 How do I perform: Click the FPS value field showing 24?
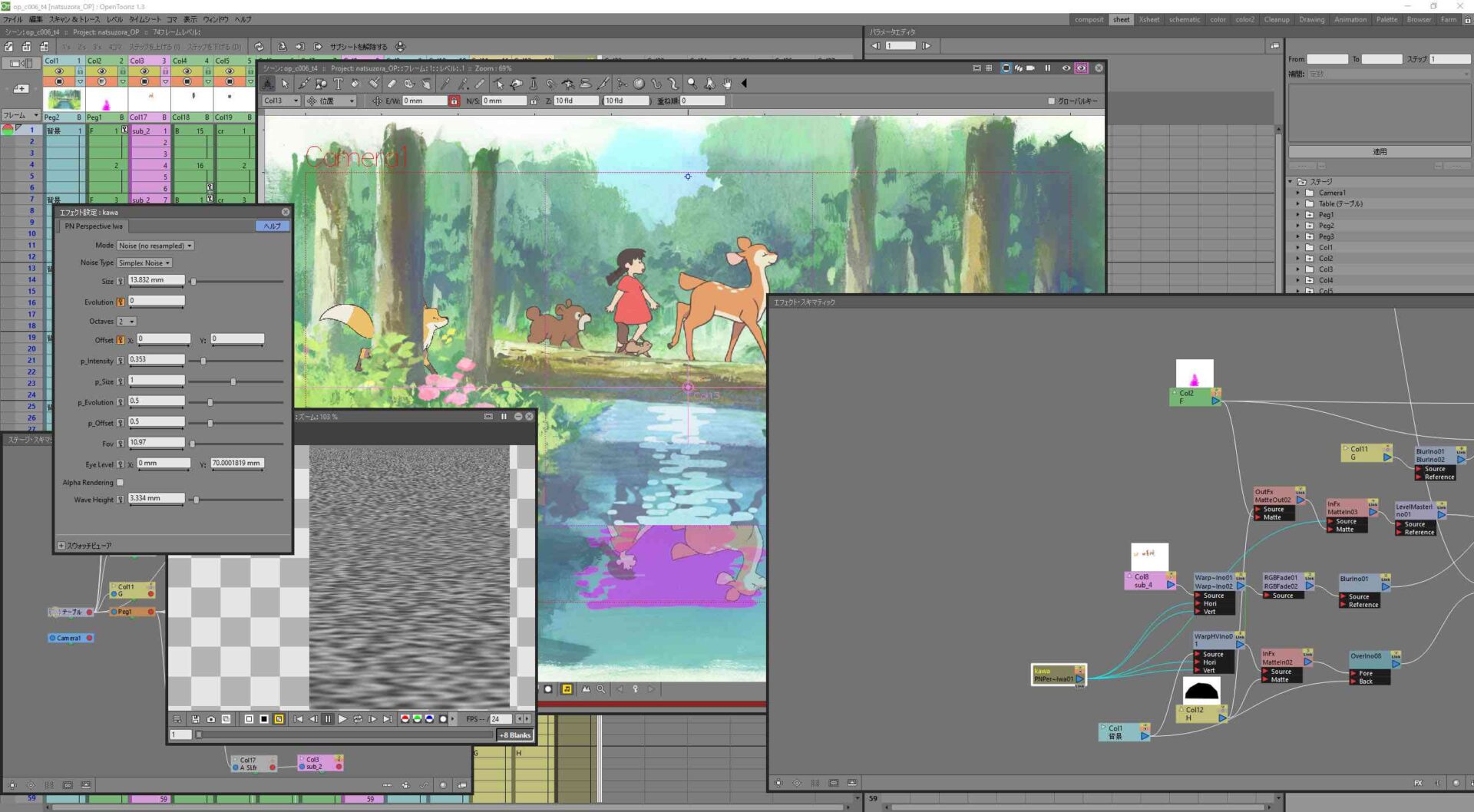[501, 719]
